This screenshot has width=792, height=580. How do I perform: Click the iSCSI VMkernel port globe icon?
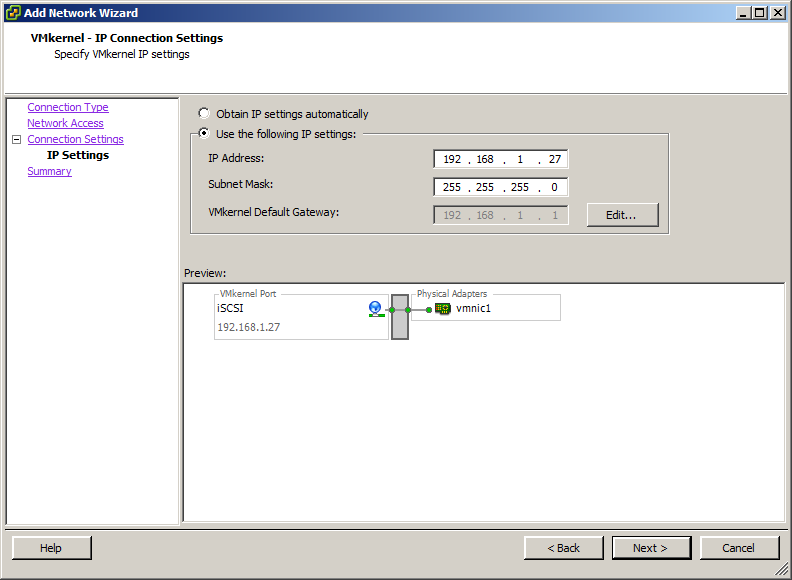[376, 309]
